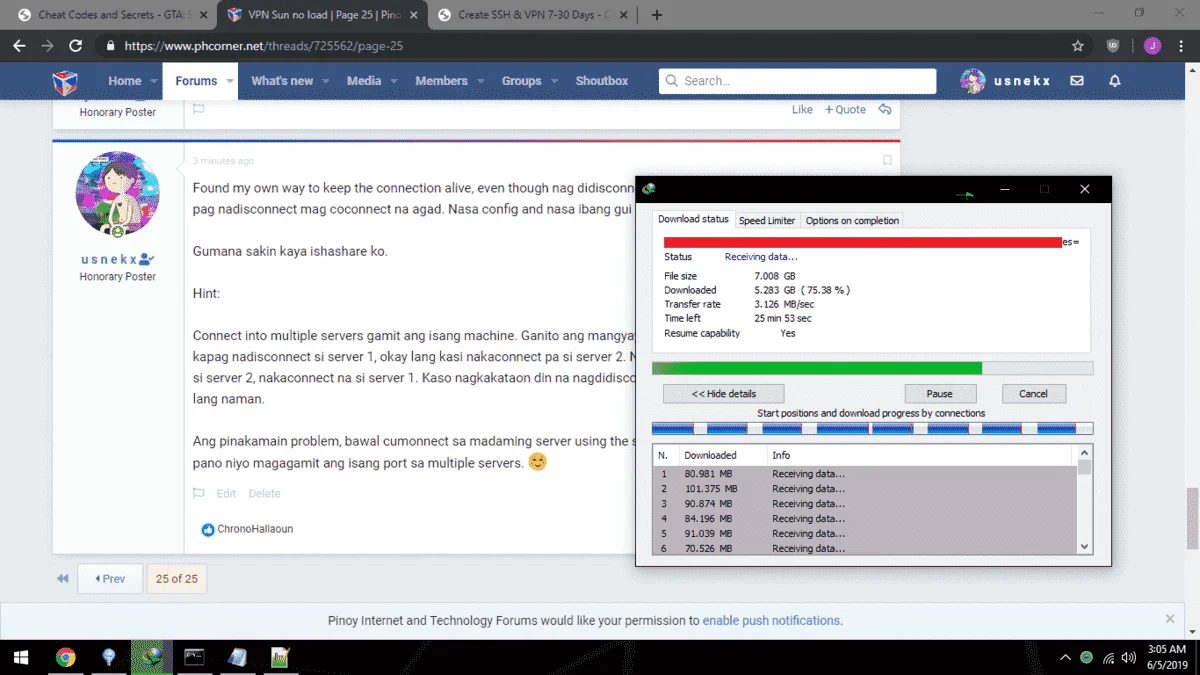The width and height of the screenshot is (1200, 675).
Task: Expand the Members dropdown arrow
Action: click(x=479, y=81)
